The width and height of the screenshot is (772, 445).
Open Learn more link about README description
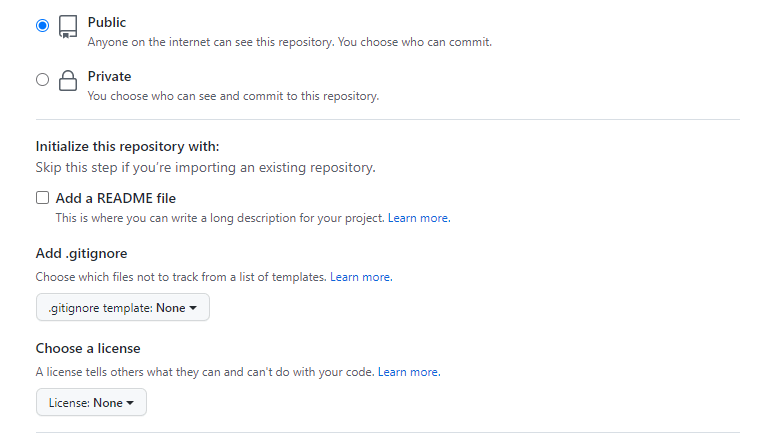pyautogui.click(x=418, y=218)
